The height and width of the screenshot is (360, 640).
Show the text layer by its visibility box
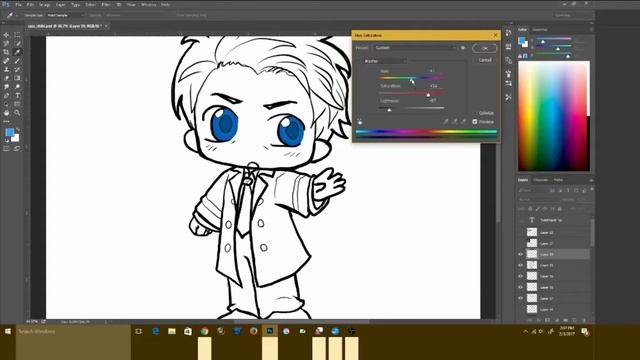pos(521,220)
